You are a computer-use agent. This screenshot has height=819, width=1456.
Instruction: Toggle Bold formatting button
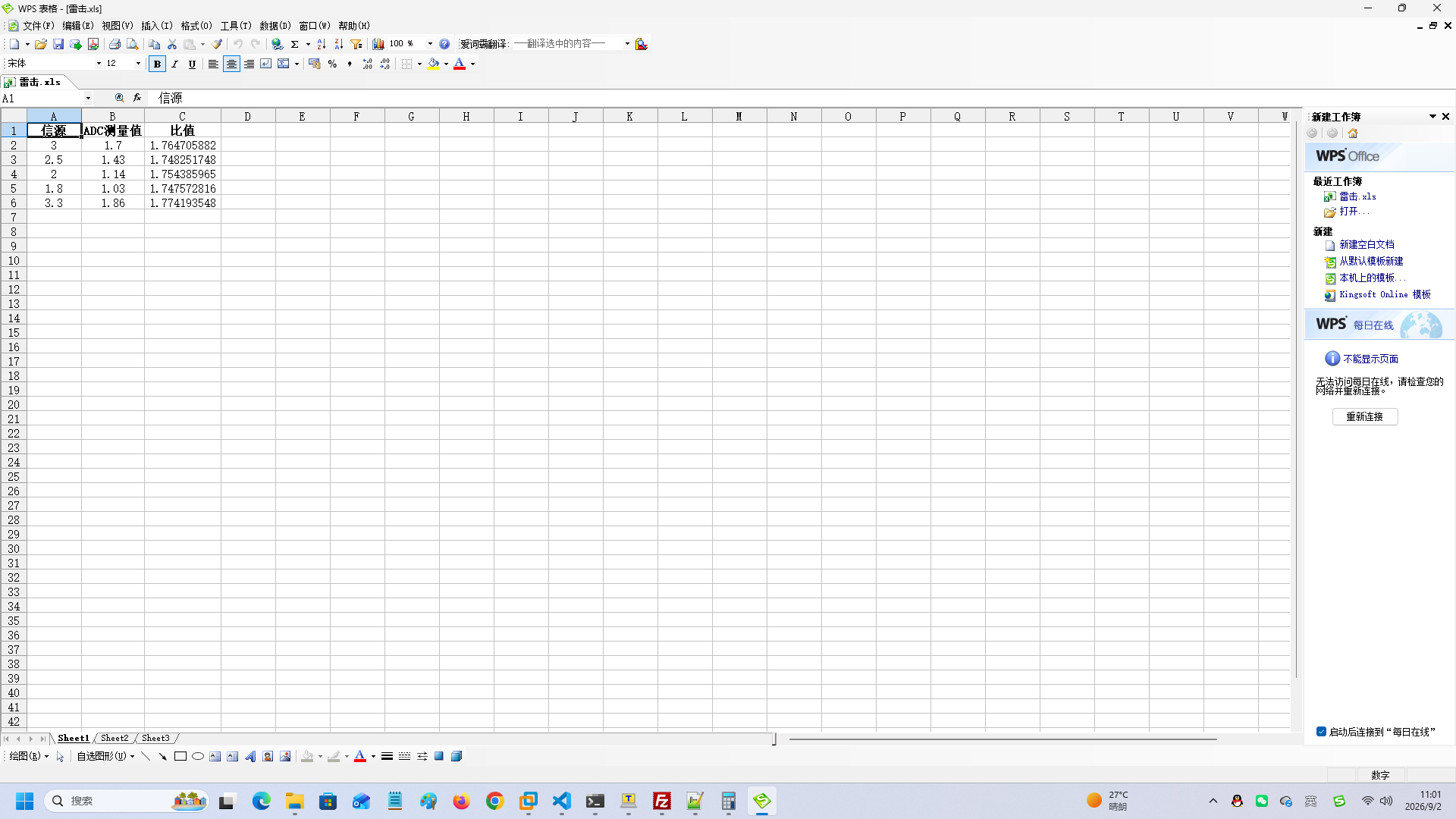[x=157, y=64]
